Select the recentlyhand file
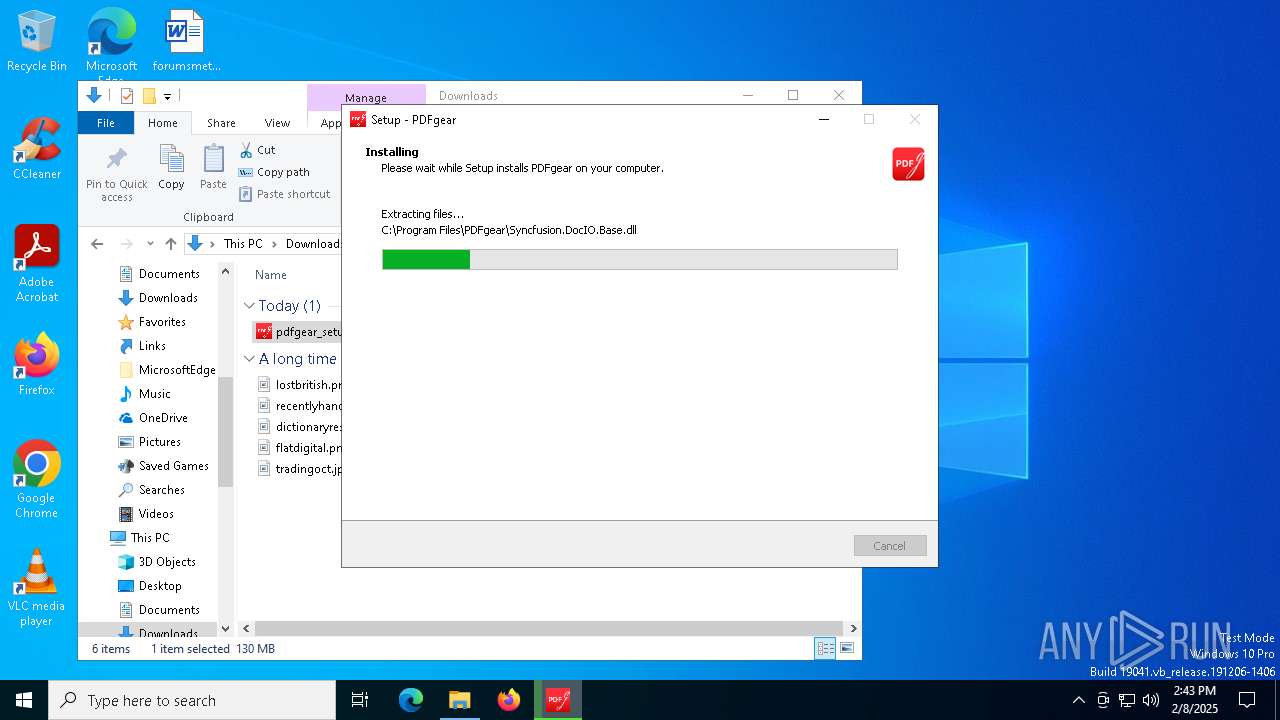Viewport: 1280px width, 720px height. [x=299, y=406]
